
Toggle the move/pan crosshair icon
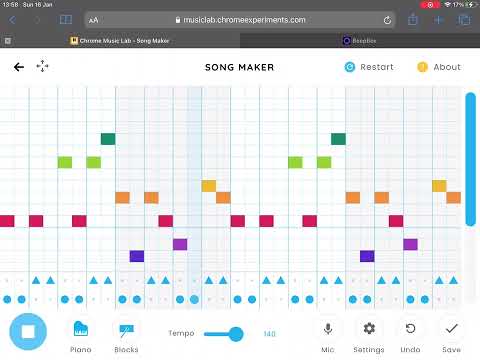click(42, 66)
